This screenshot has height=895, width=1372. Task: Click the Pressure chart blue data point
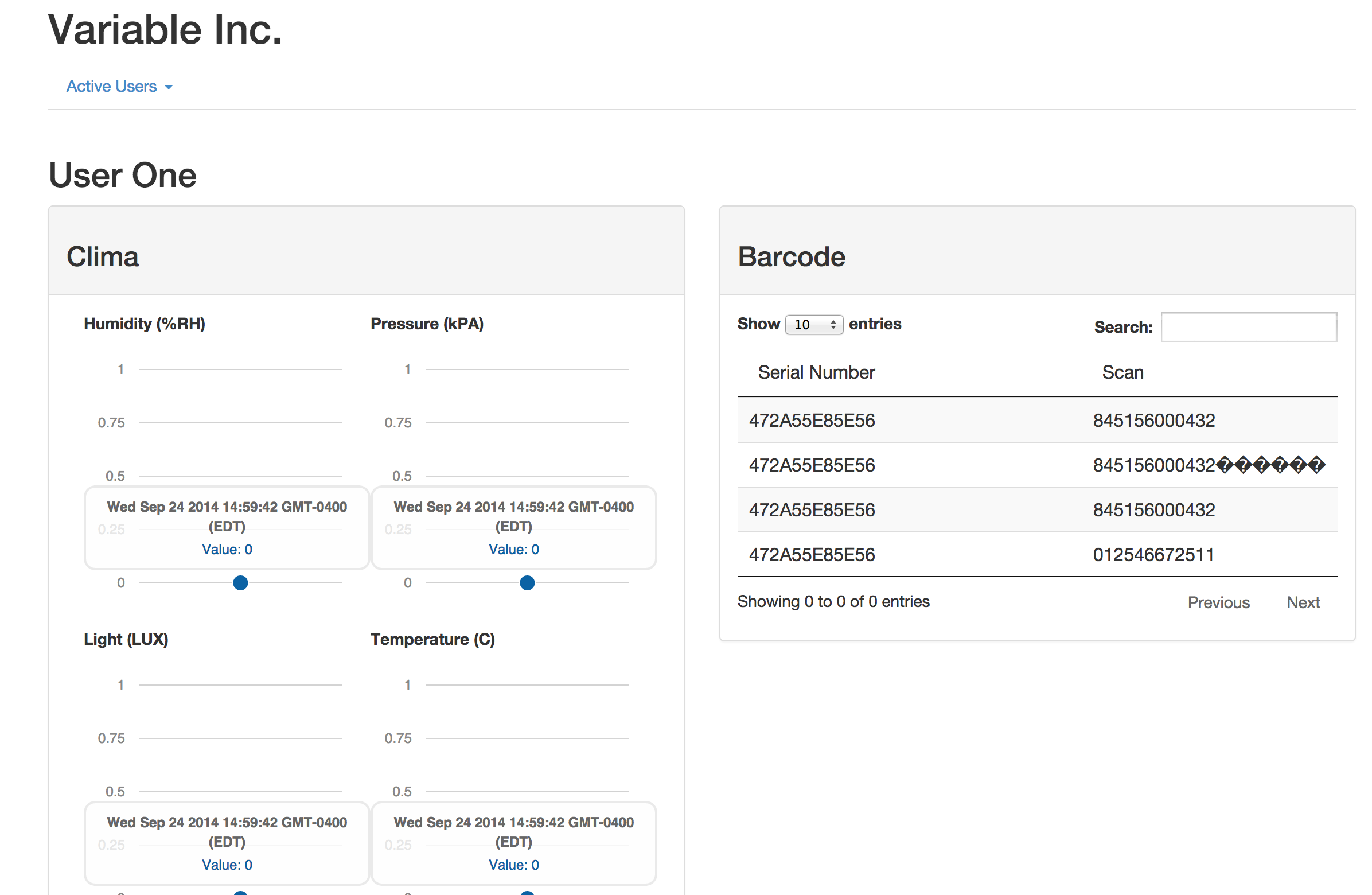[x=527, y=583]
